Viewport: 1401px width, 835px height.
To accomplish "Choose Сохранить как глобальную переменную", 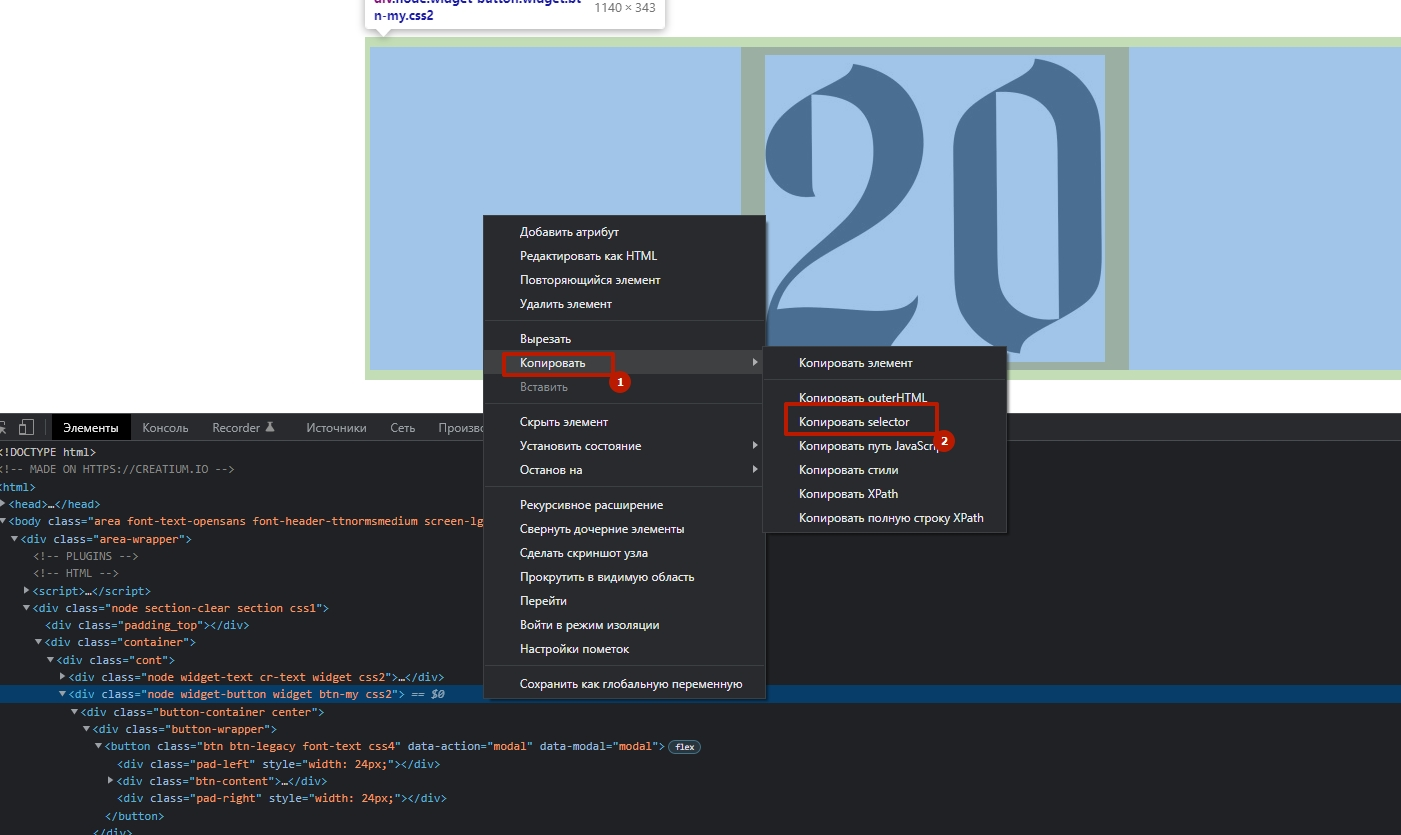I will (x=625, y=684).
